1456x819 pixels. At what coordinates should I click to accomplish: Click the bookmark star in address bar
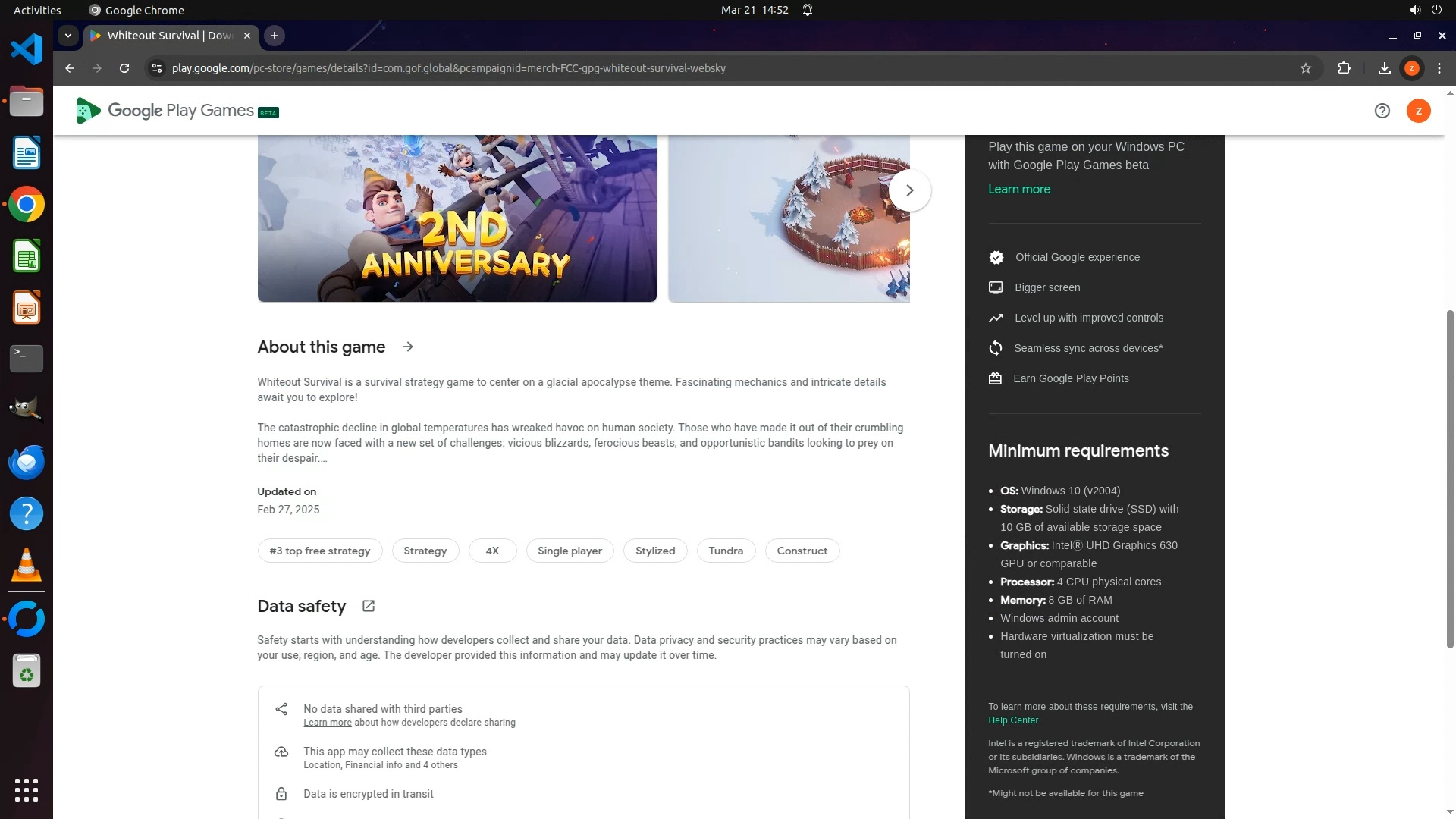1305,68
